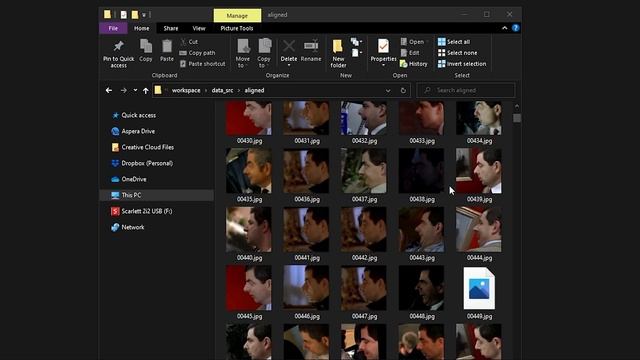Switch to the Share tab
The width and height of the screenshot is (640, 360).
(171, 28)
